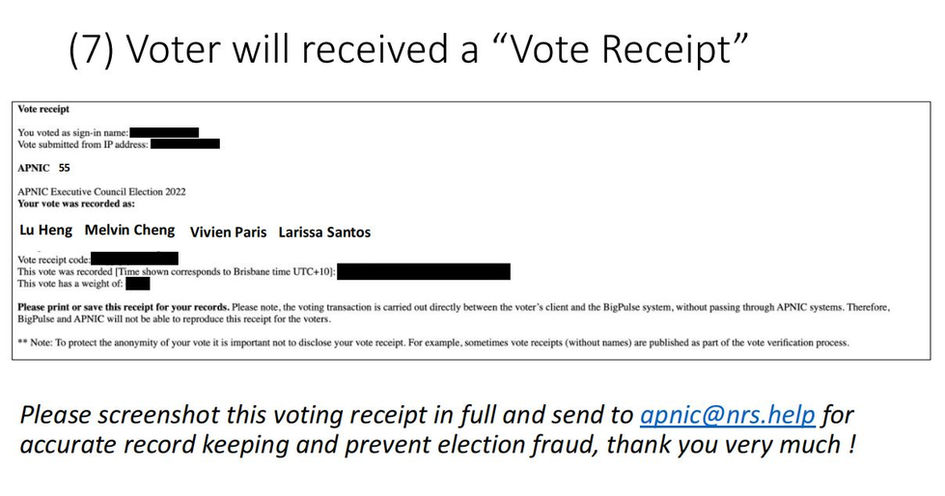
Task: Select candidate name Larissa Santos
Action: (324, 232)
